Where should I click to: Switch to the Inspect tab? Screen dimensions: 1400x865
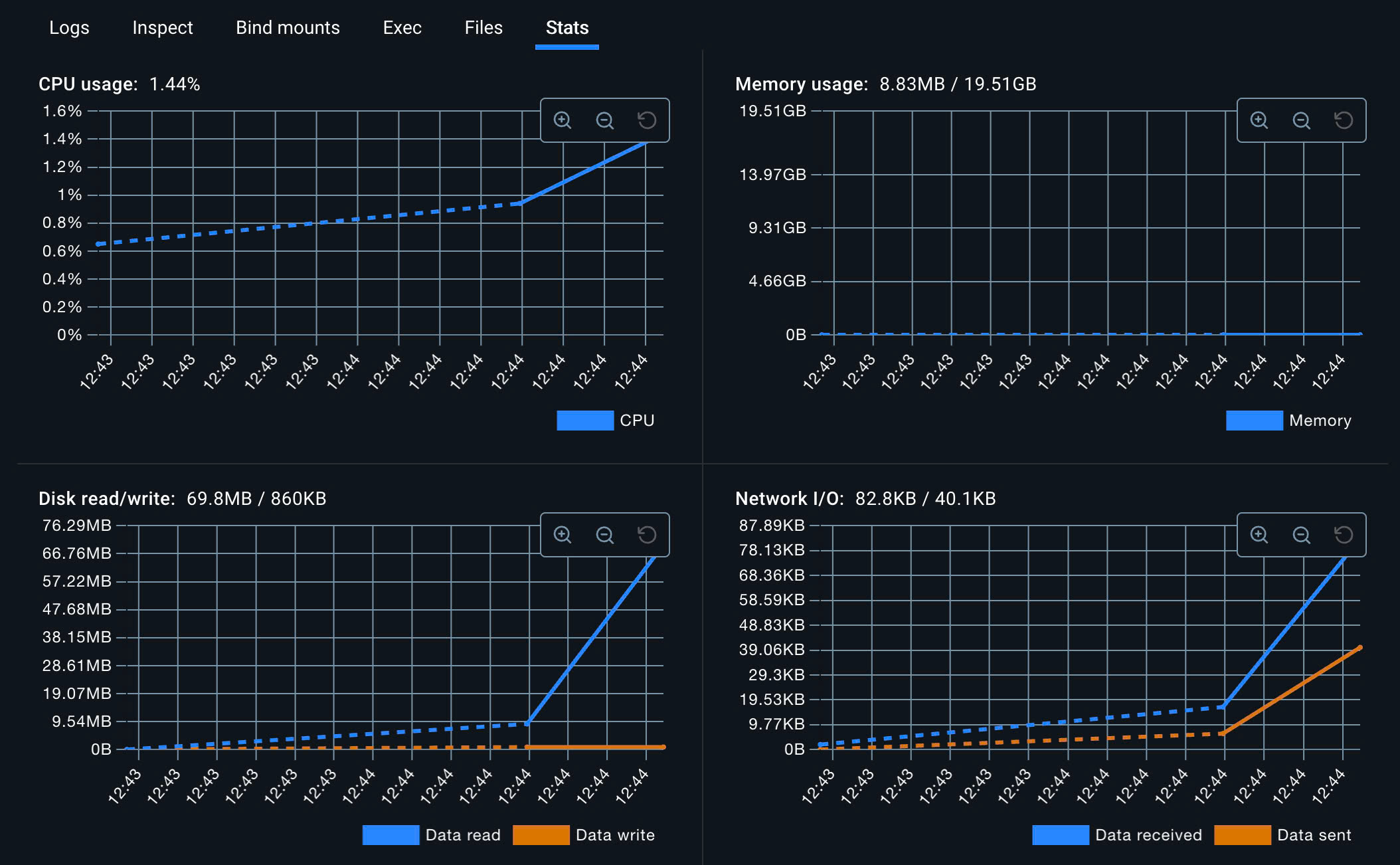tap(163, 28)
